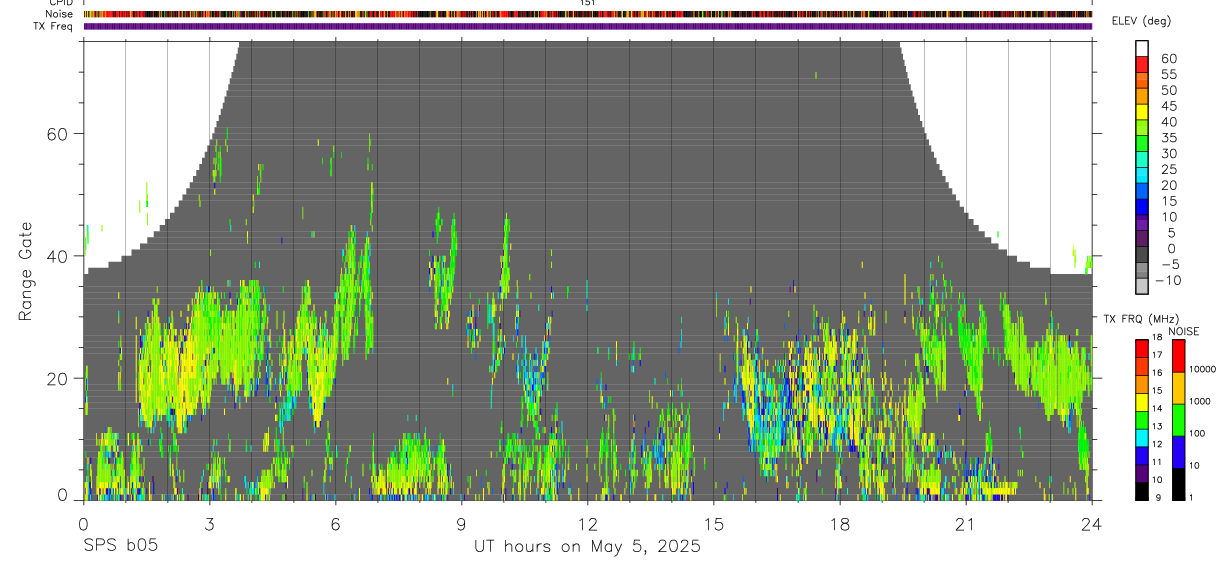Click the white top box of ELEV scale
The width and height of the screenshot is (1228, 567).
click(1141, 48)
